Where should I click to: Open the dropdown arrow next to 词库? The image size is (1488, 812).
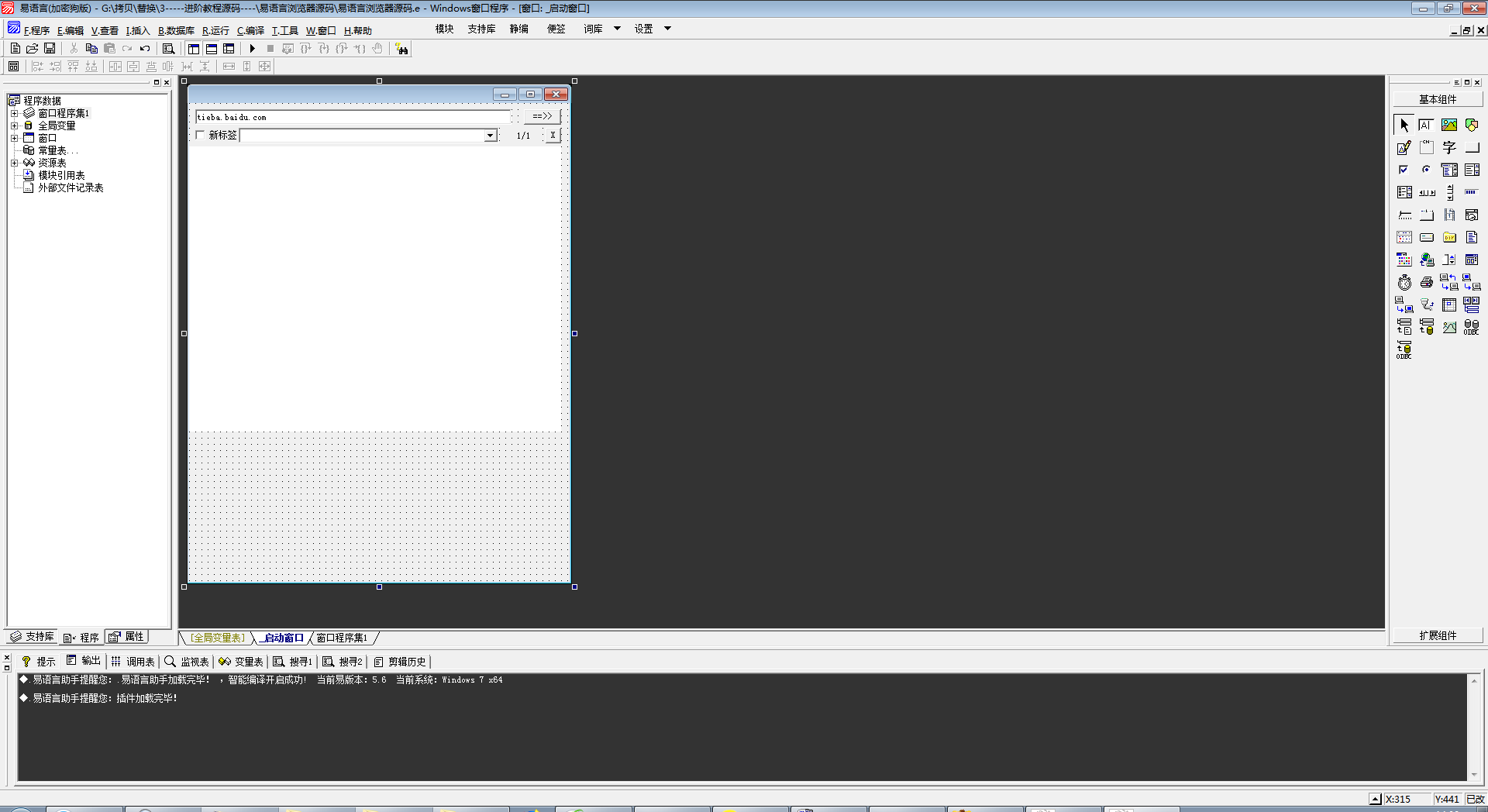618,29
